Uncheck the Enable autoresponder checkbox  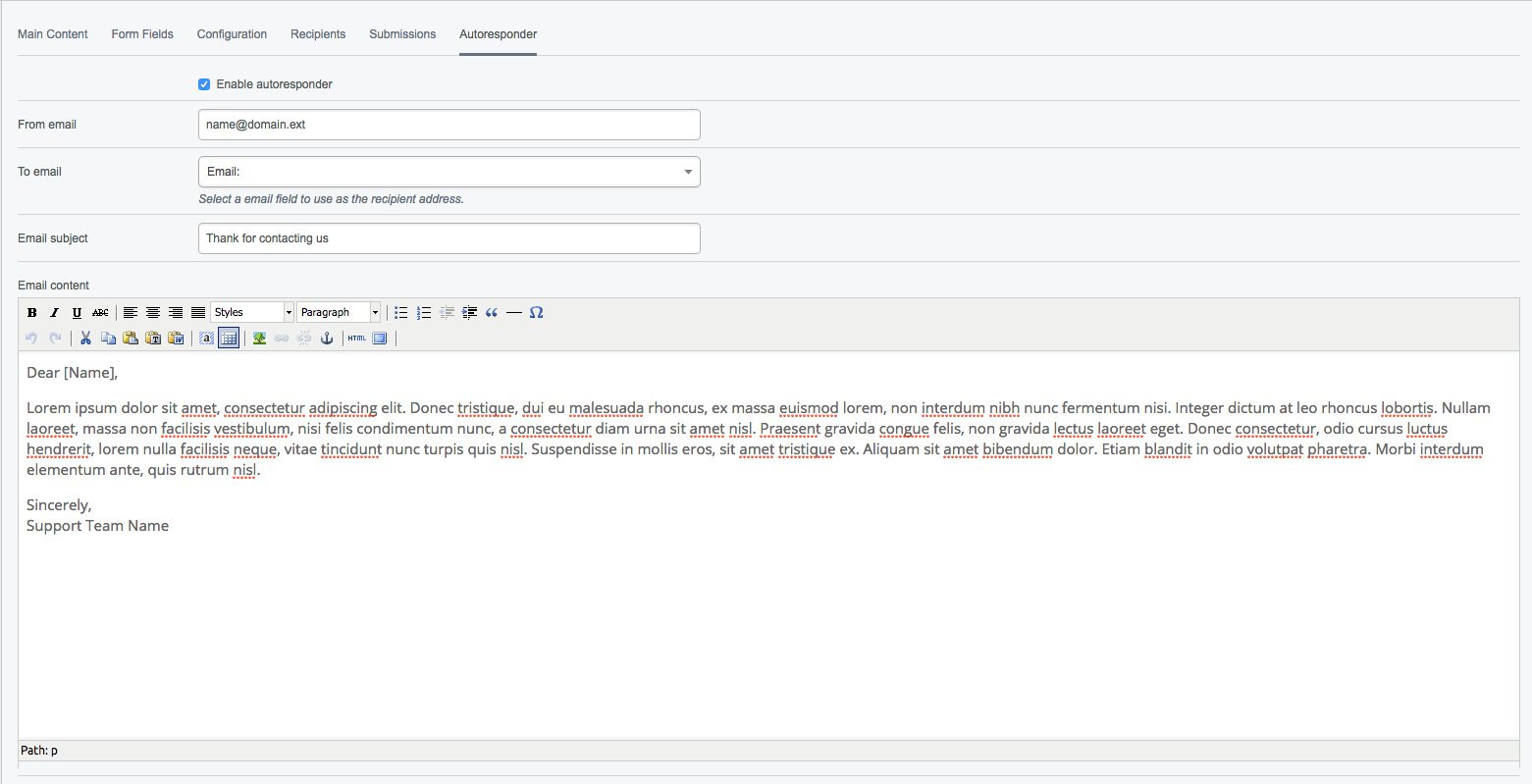pos(204,84)
